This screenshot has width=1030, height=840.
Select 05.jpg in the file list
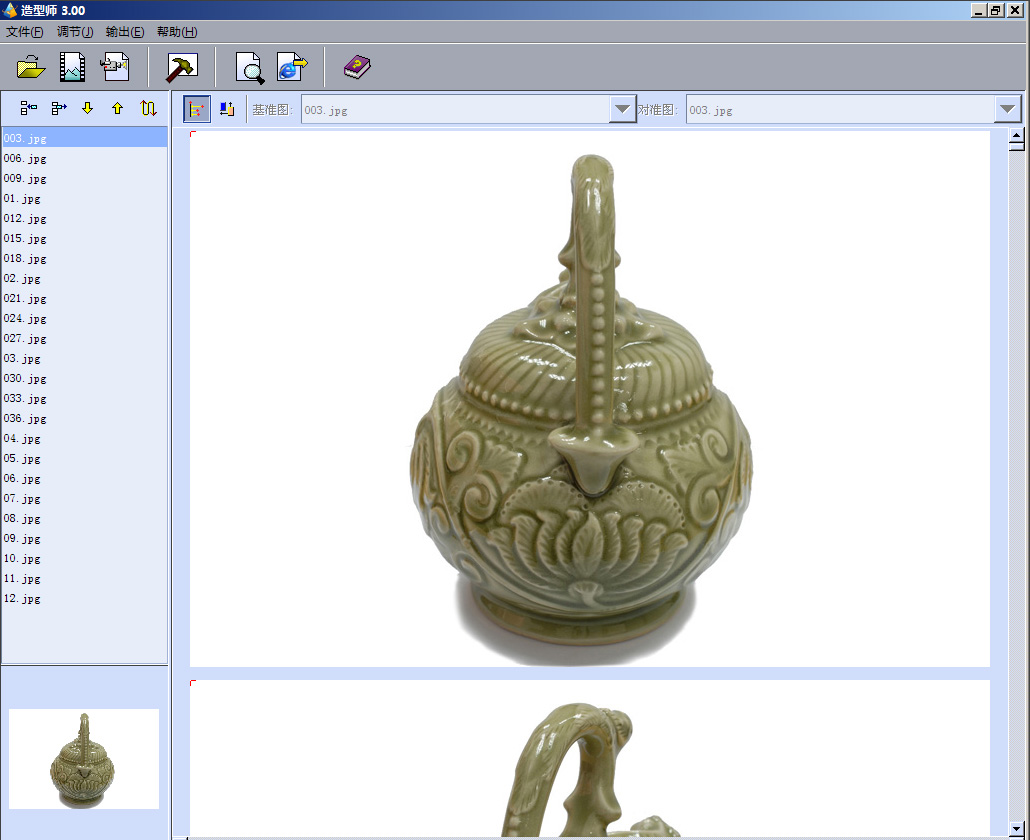(x=85, y=458)
